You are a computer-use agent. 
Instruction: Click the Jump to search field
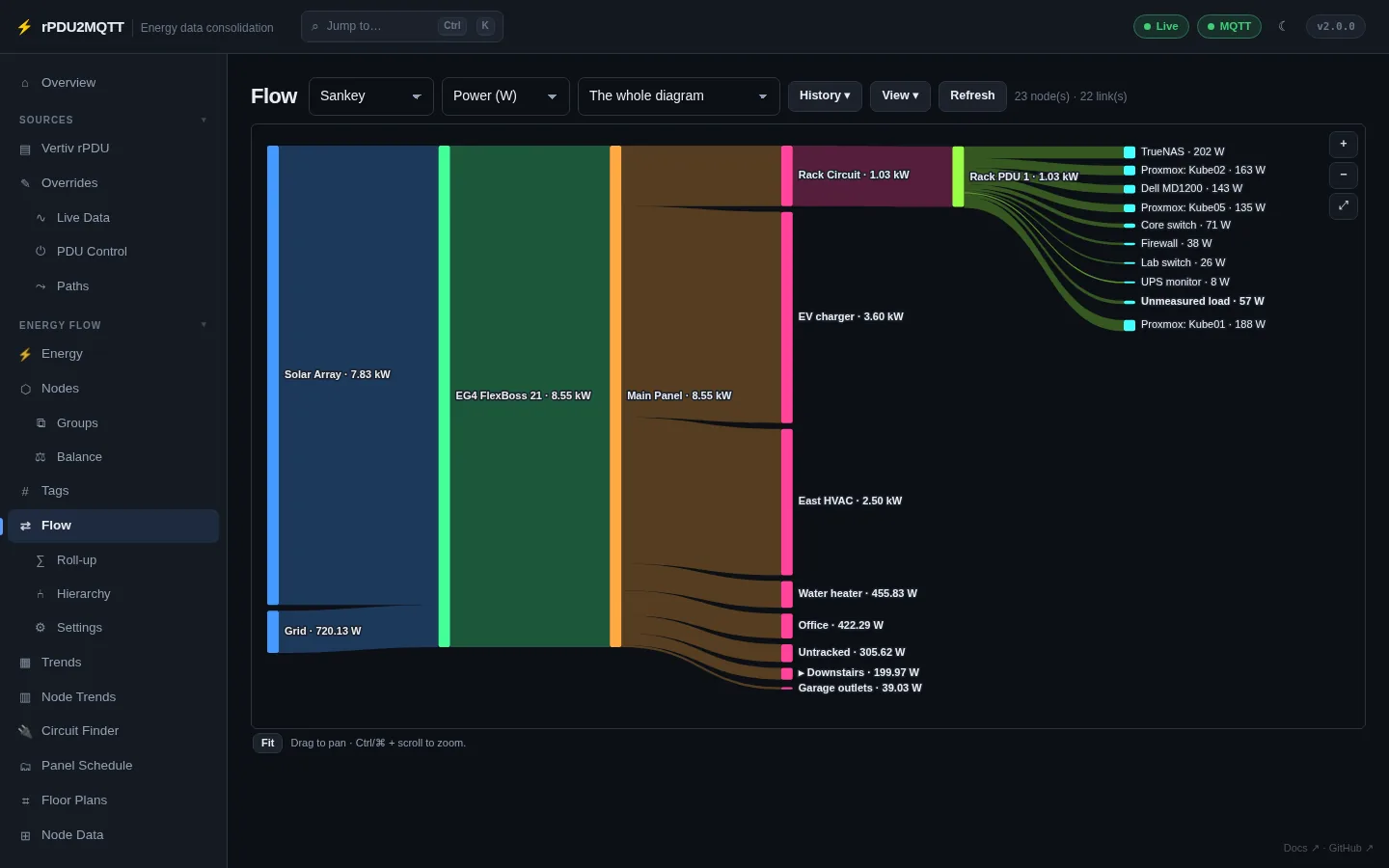pyautogui.click(x=402, y=26)
